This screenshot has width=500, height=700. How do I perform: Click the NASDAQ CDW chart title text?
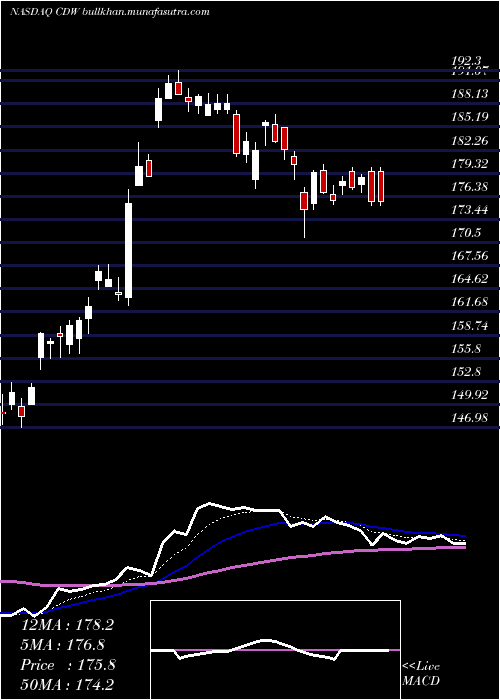point(110,12)
